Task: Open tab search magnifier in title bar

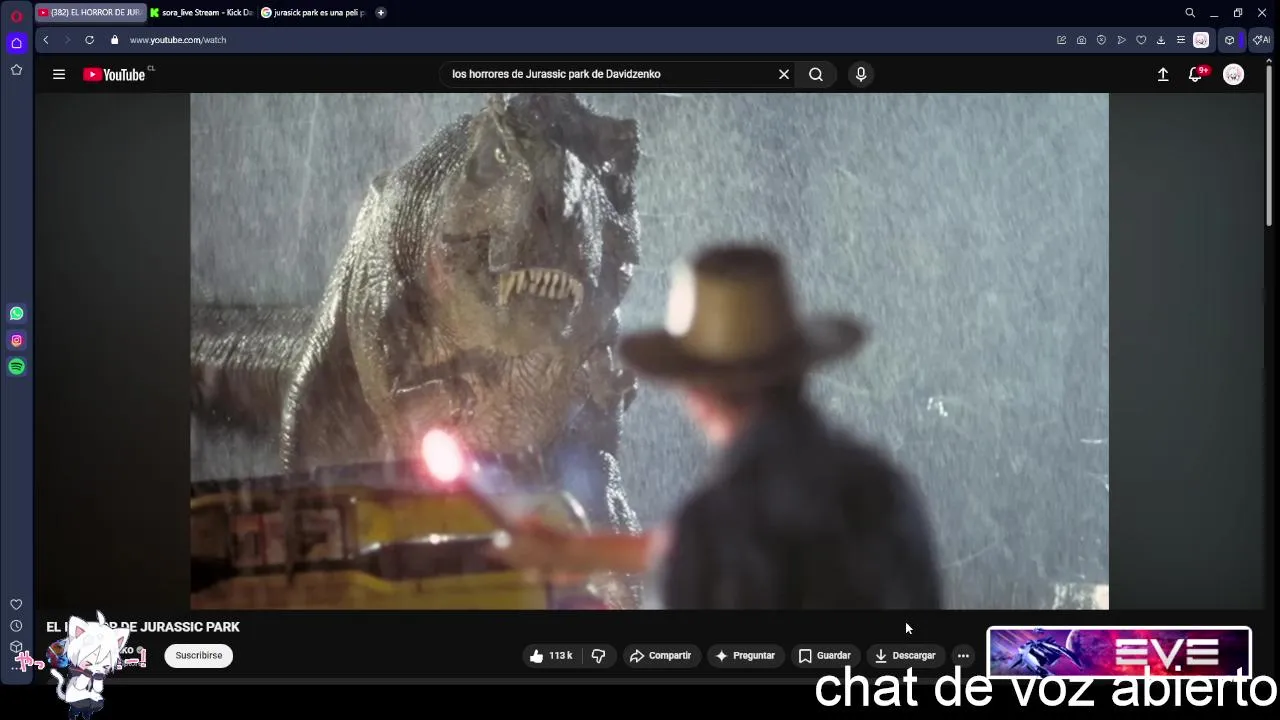Action: (x=1190, y=13)
